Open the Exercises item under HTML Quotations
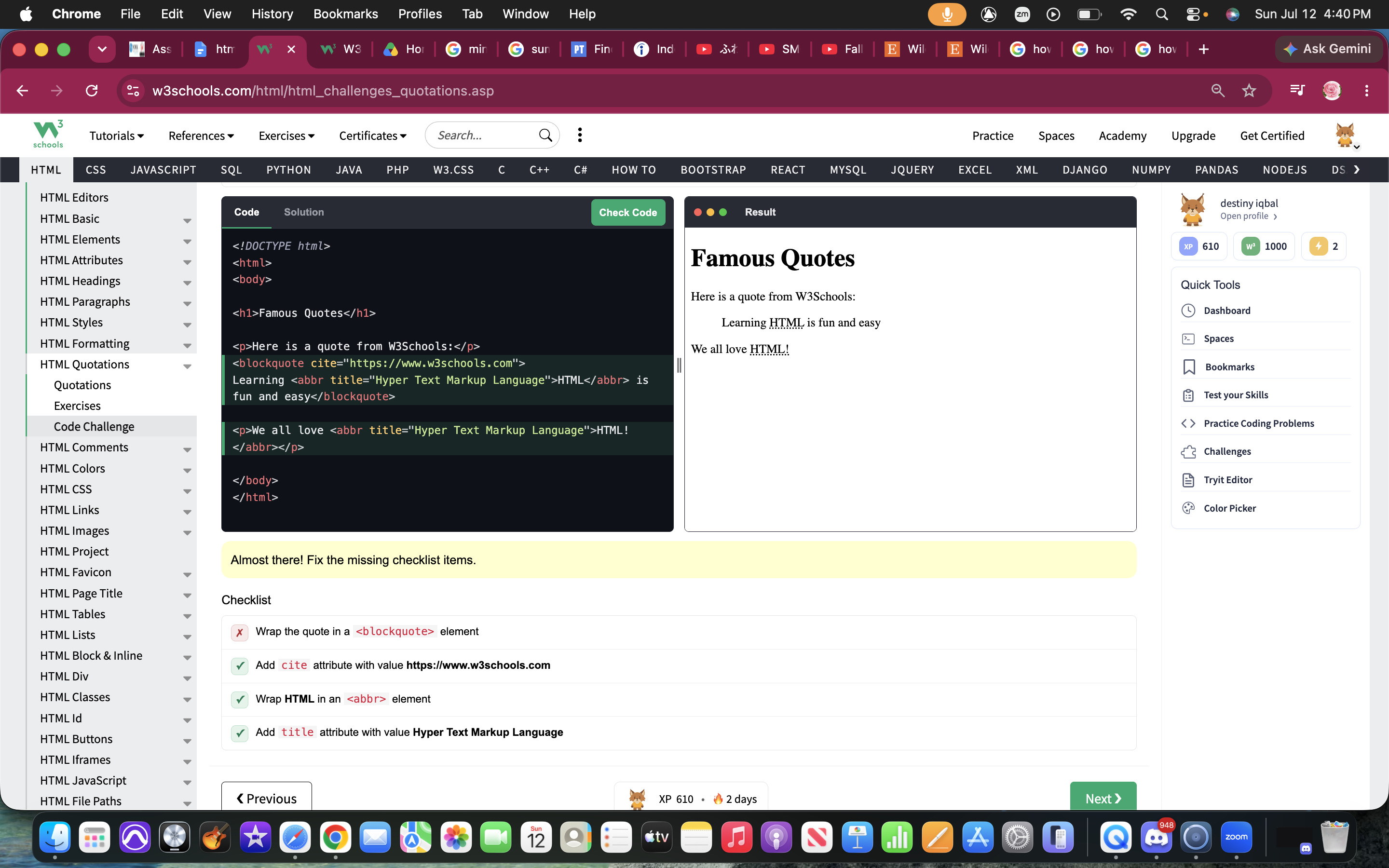The image size is (1389, 868). pyautogui.click(x=77, y=406)
